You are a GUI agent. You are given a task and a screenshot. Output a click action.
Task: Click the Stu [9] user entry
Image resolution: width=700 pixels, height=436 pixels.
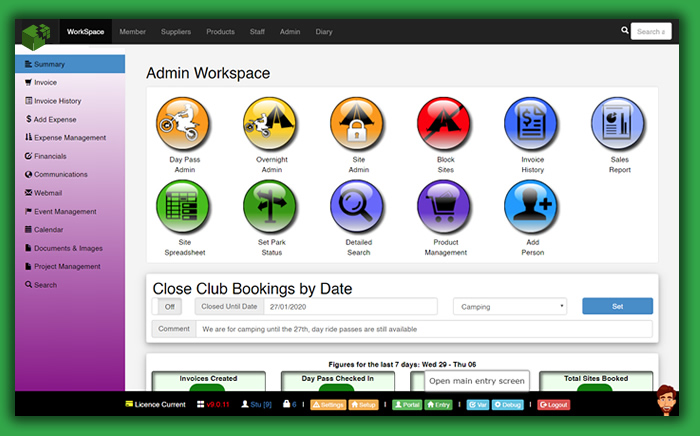coord(257,404)
